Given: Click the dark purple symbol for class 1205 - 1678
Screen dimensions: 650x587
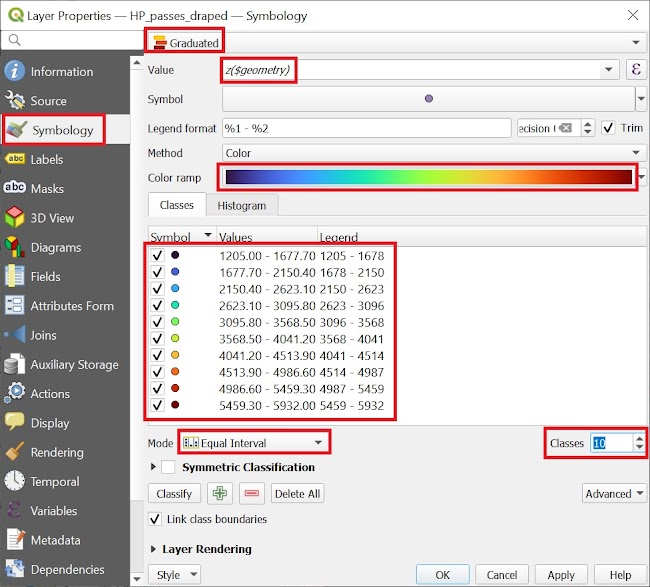Looking at the screenshot, I should [x=175, y=255].
